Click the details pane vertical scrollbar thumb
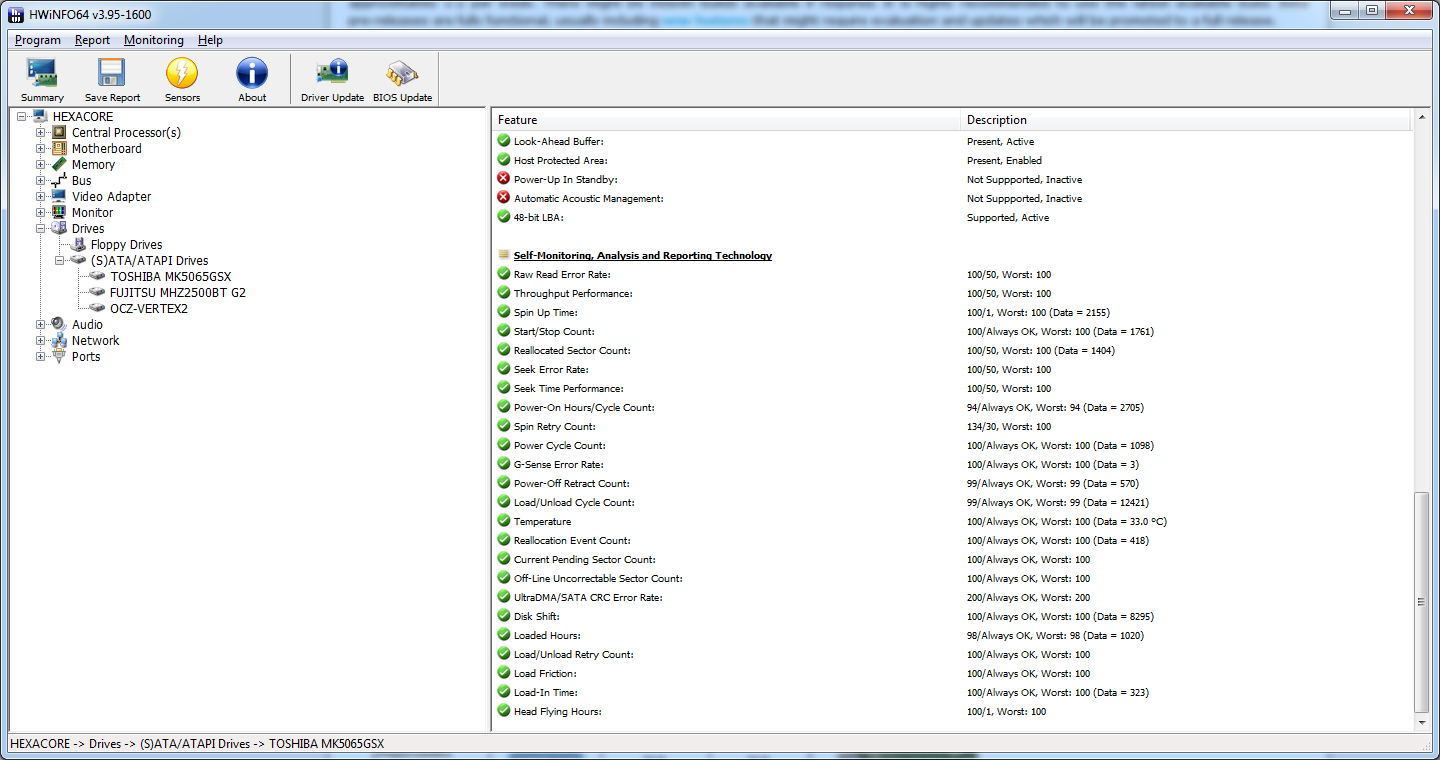The height and width of the screenshot is (760, 1440). tap(1423, 601)
